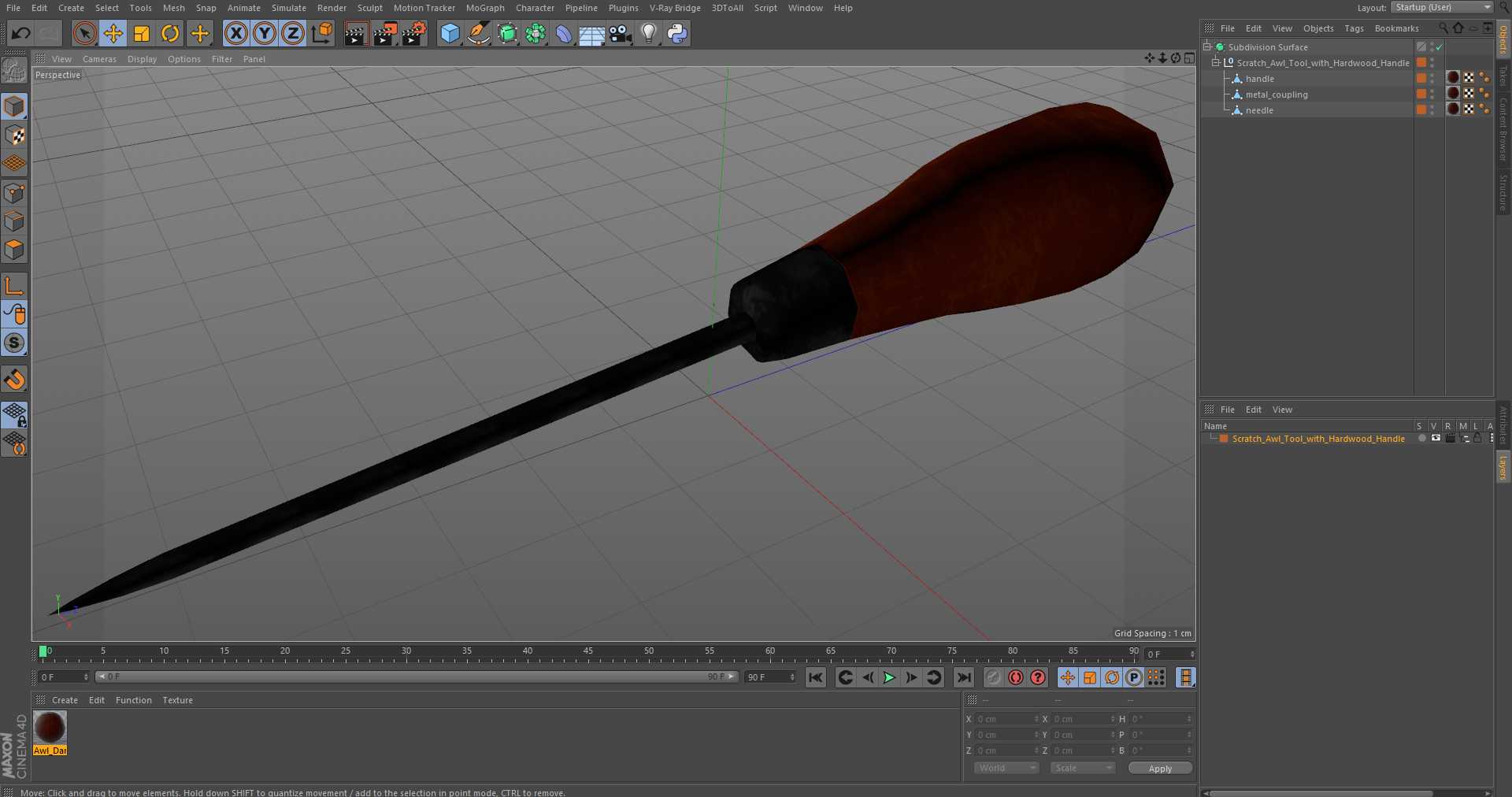Select Awl_Dar material thumbnail
This screenshot has width=1512, height=797.
[x=50, y=728]
